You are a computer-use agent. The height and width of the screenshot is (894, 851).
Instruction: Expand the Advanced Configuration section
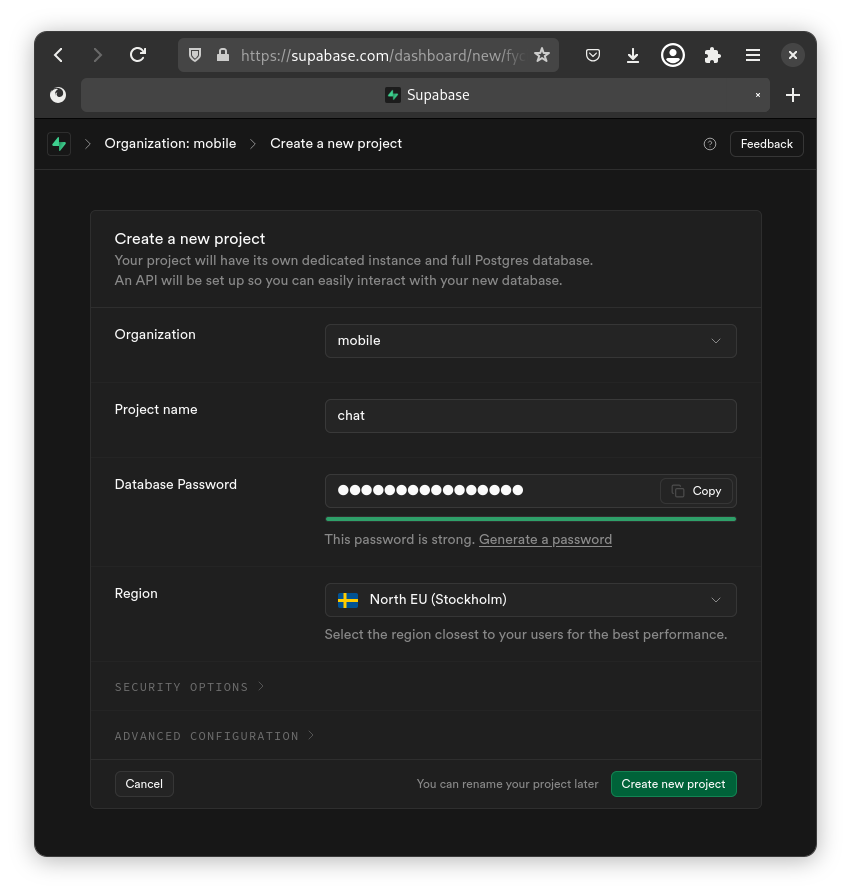click(x=214, y=736)
